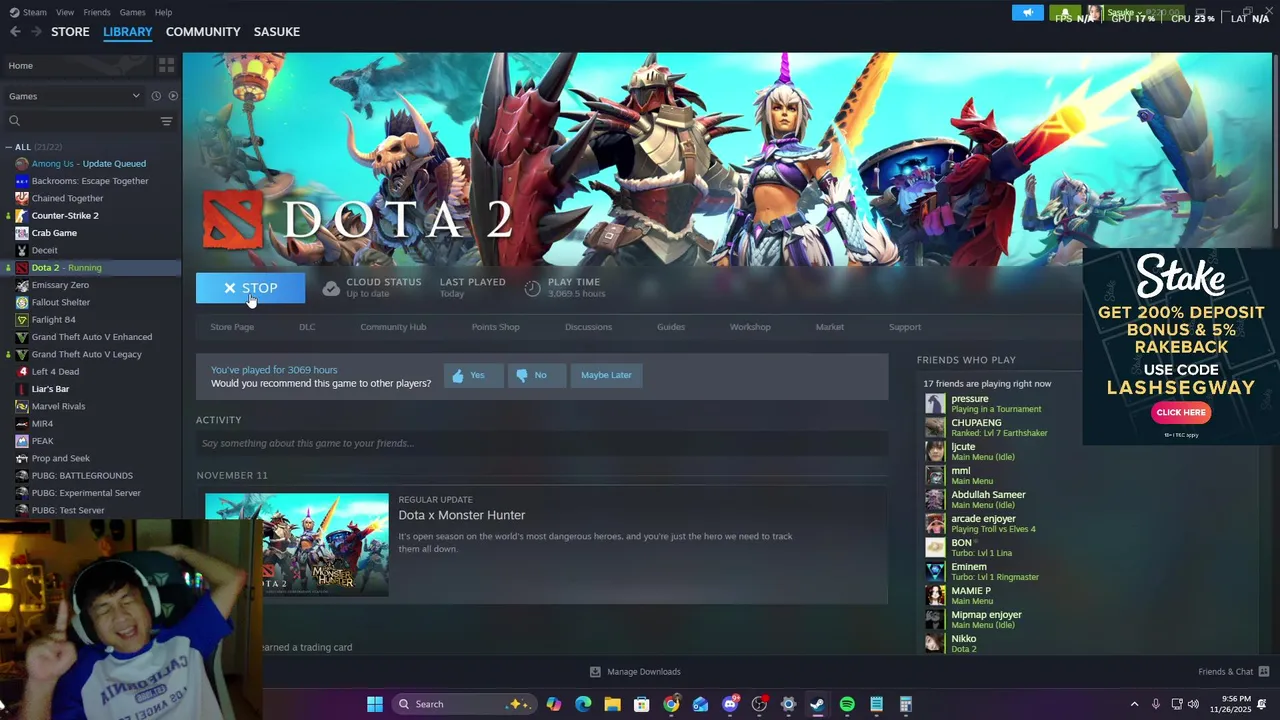Open the Friends menu
The image size is (1280, 720).
click(97, 12)
